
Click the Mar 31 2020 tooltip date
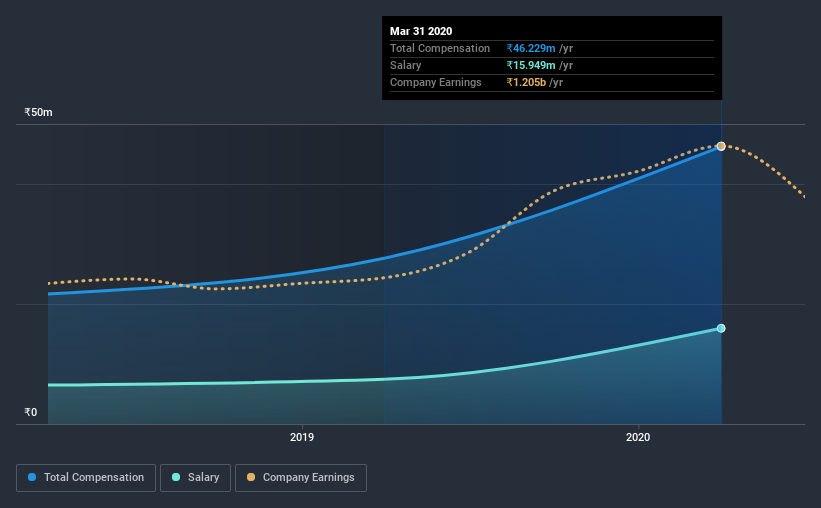(421, 31)
